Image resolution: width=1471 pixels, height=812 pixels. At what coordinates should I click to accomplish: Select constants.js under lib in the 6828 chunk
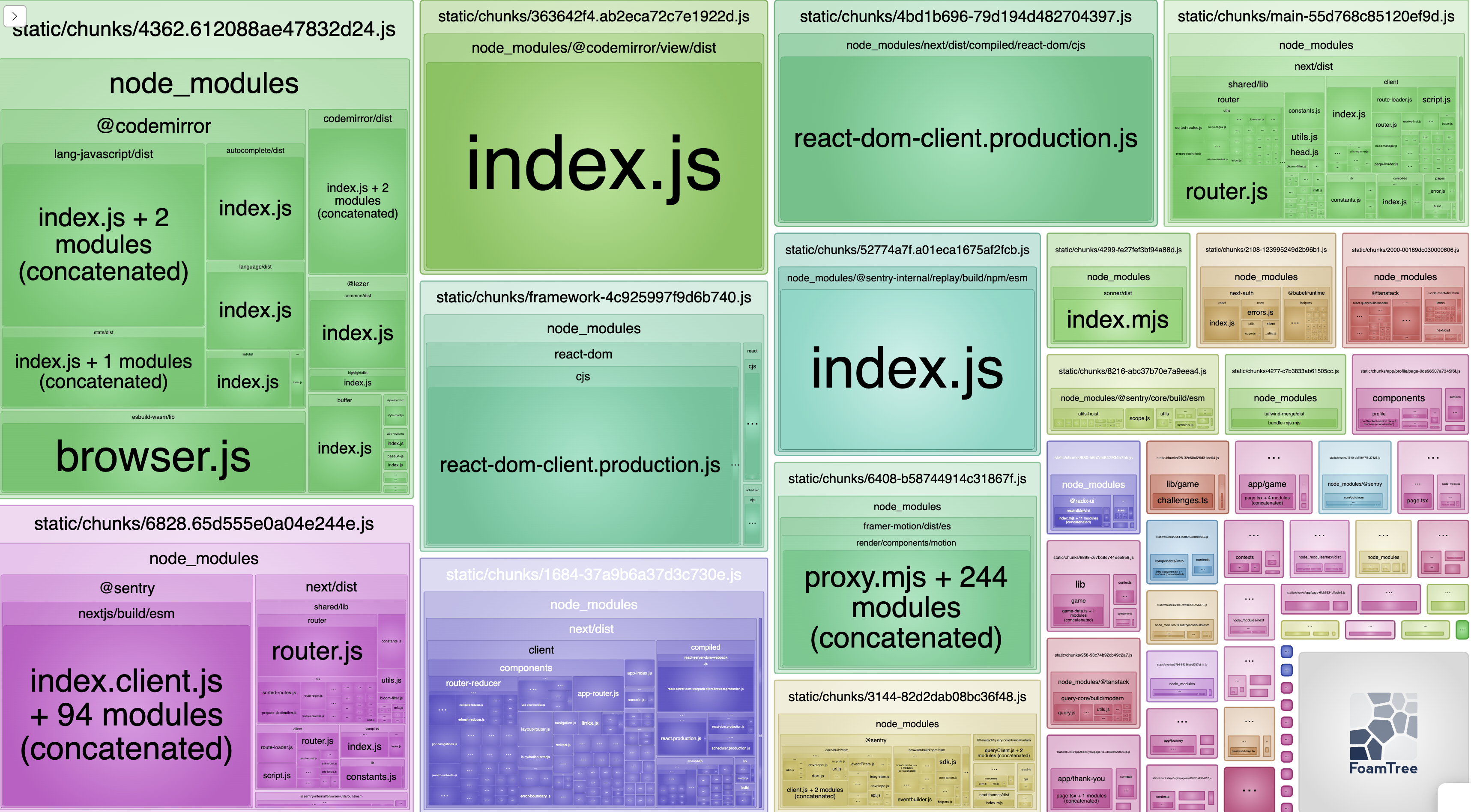371,776
